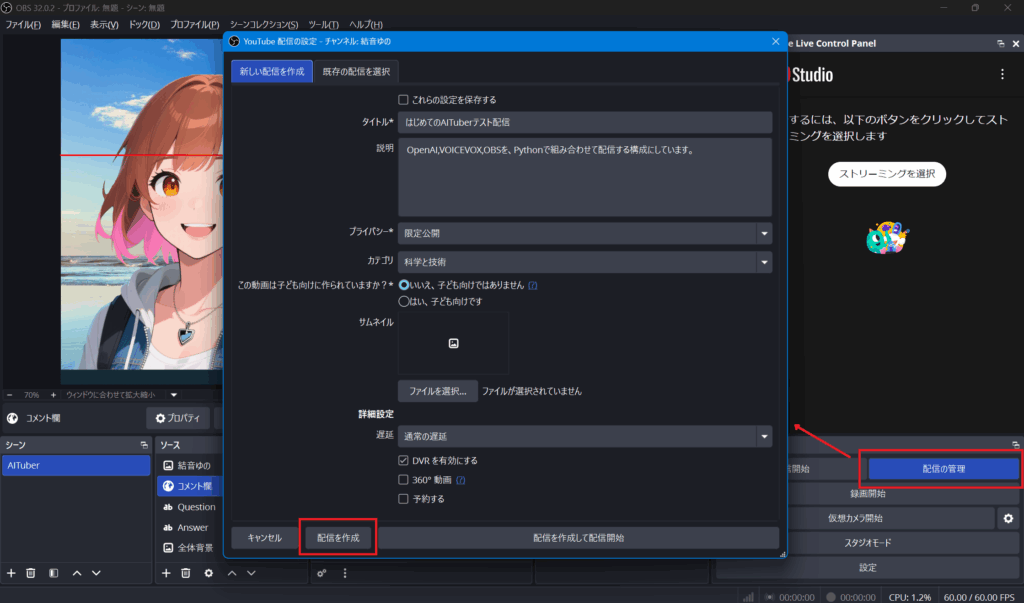Image resolution: width=1024 pixels, height=603 pixels.
Task: Click the scene filters icon in the Scenes panel
Action: tap(53, 573)
